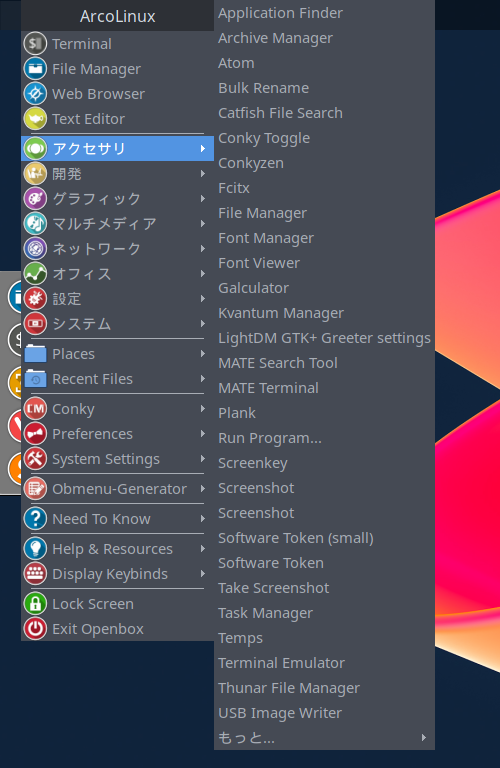Click the File Manager icon in ArcoLinux menu
Screen dimensions: 500x768
click(x=35, y=69)
